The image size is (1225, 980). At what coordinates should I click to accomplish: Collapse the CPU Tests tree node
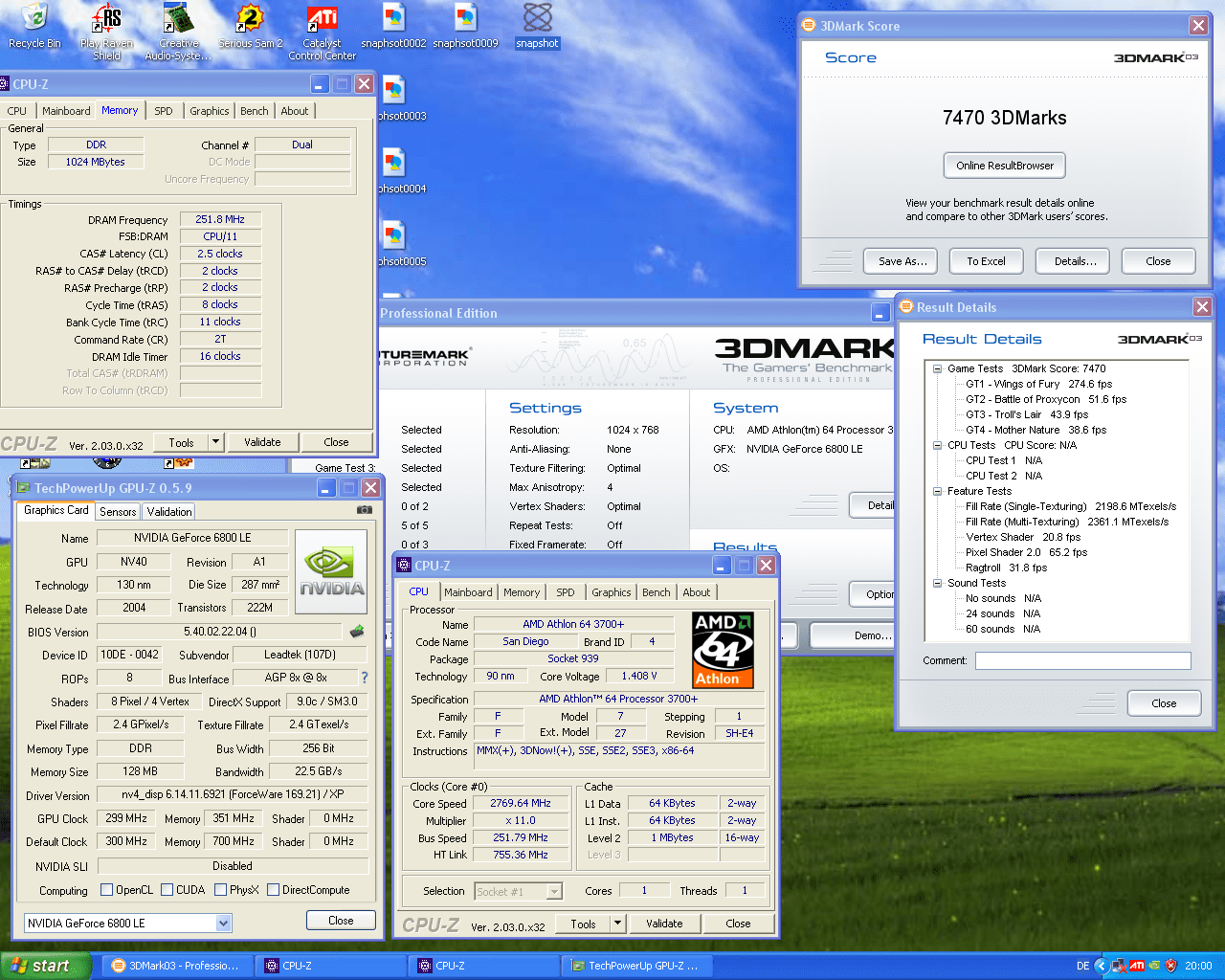tap(938, 445)
